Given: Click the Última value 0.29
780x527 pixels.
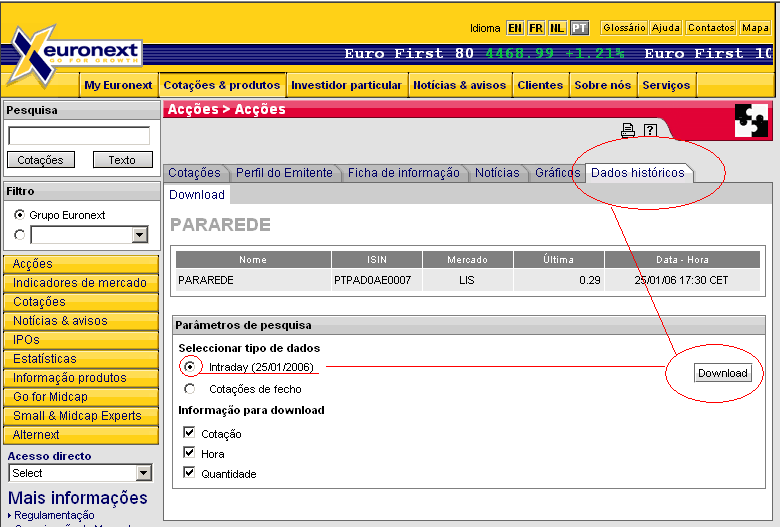Looking at the screenshot, I should click(589, 280).
